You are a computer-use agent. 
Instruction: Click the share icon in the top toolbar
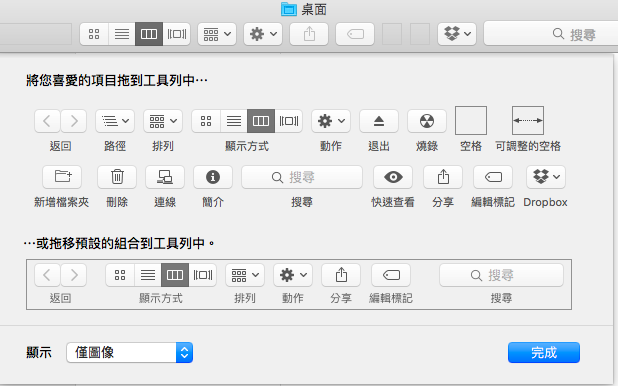pos(309,34)
